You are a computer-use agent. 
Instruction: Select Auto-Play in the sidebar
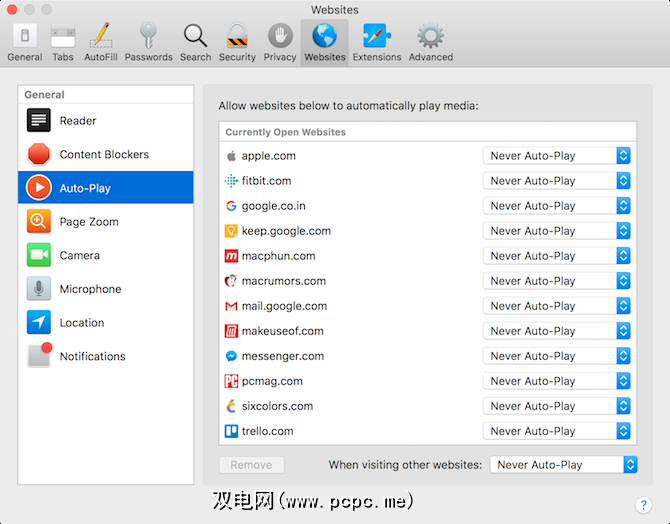click(106, 188)
